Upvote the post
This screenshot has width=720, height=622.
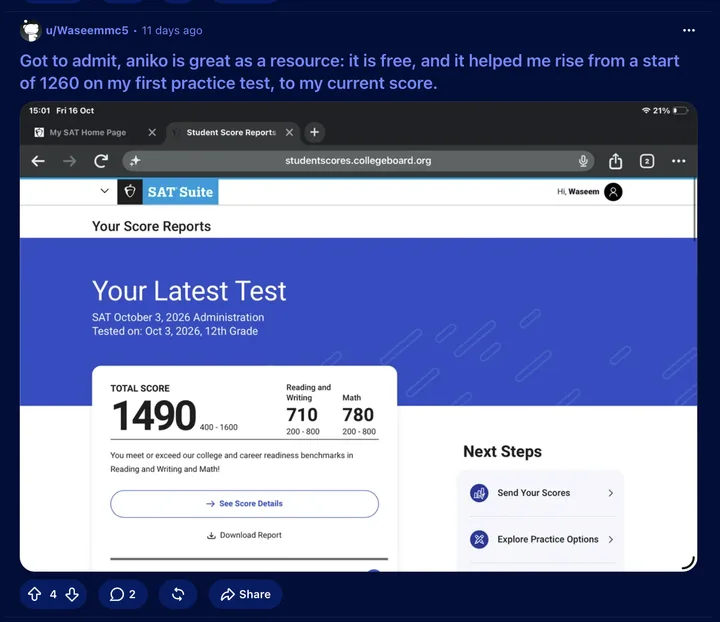pos(34,594)
